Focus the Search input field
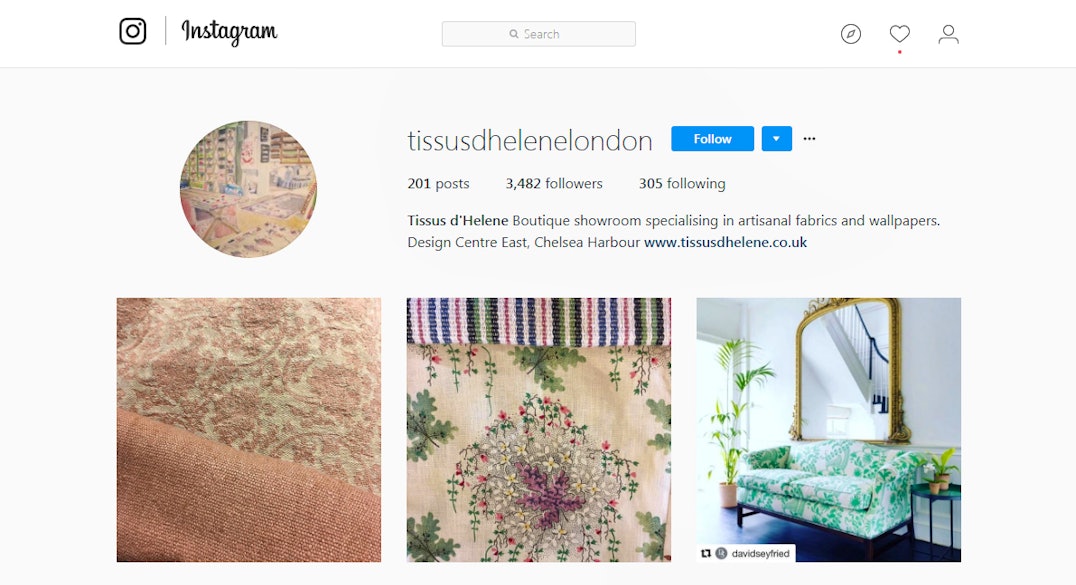The image size is (1076, 585). [x=539, y=34]
